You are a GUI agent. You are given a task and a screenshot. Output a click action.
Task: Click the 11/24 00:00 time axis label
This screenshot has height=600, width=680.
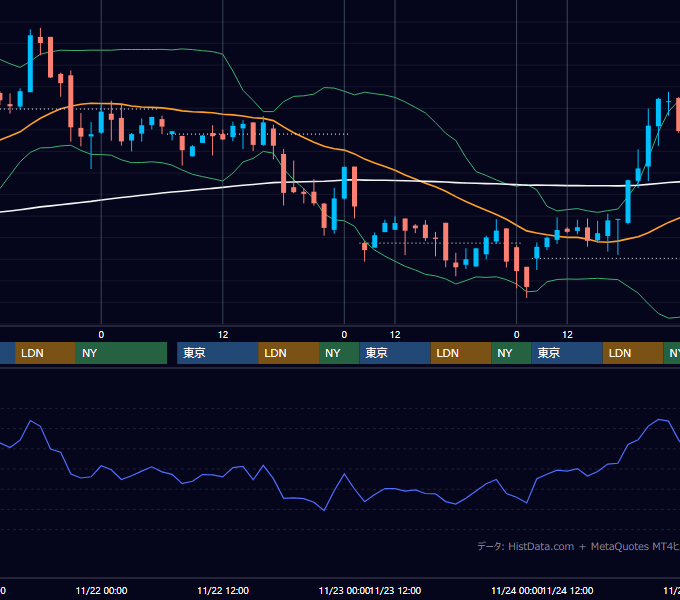coord(517,590)
